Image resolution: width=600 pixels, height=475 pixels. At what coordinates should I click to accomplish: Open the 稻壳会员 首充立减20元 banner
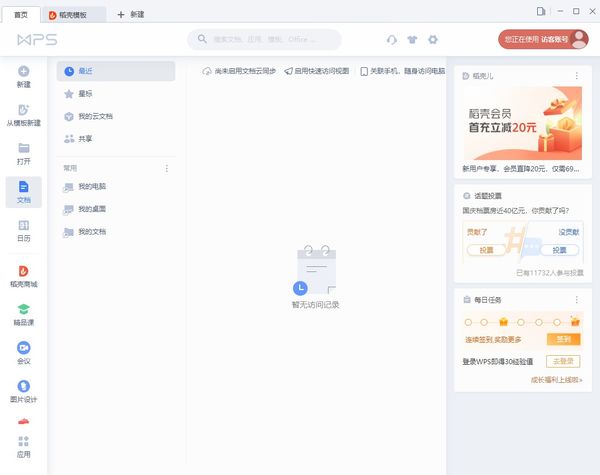click(x=523, y=123)
